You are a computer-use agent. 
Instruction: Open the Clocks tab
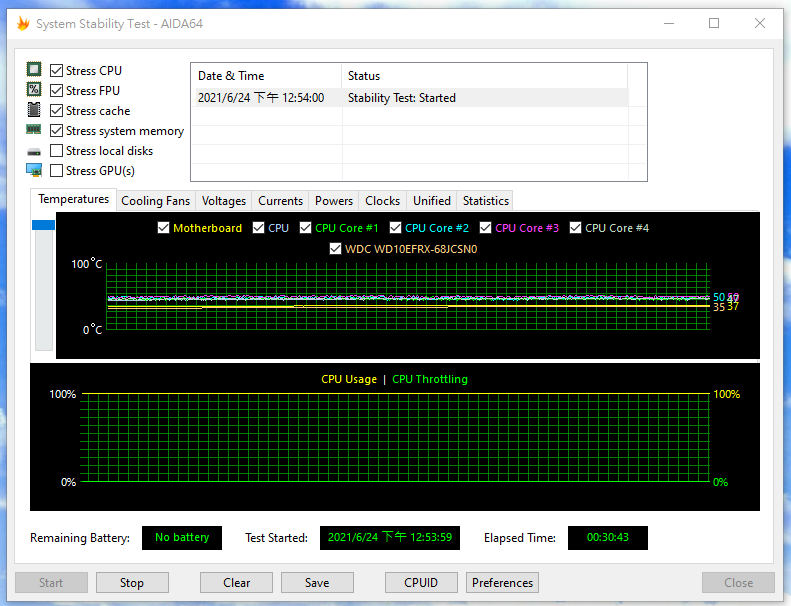(x=382, y=201)
